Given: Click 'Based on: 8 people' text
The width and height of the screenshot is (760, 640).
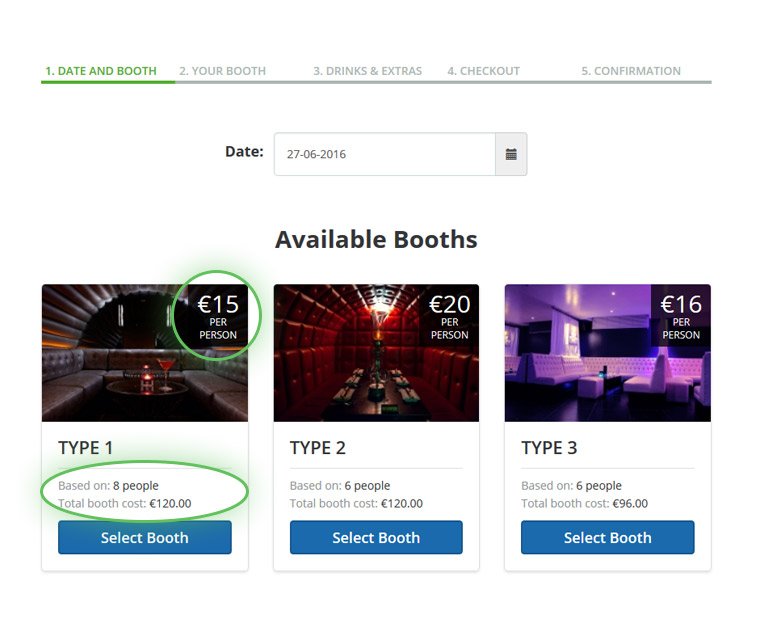Looking at the screenshot, I should coord(109,485).
